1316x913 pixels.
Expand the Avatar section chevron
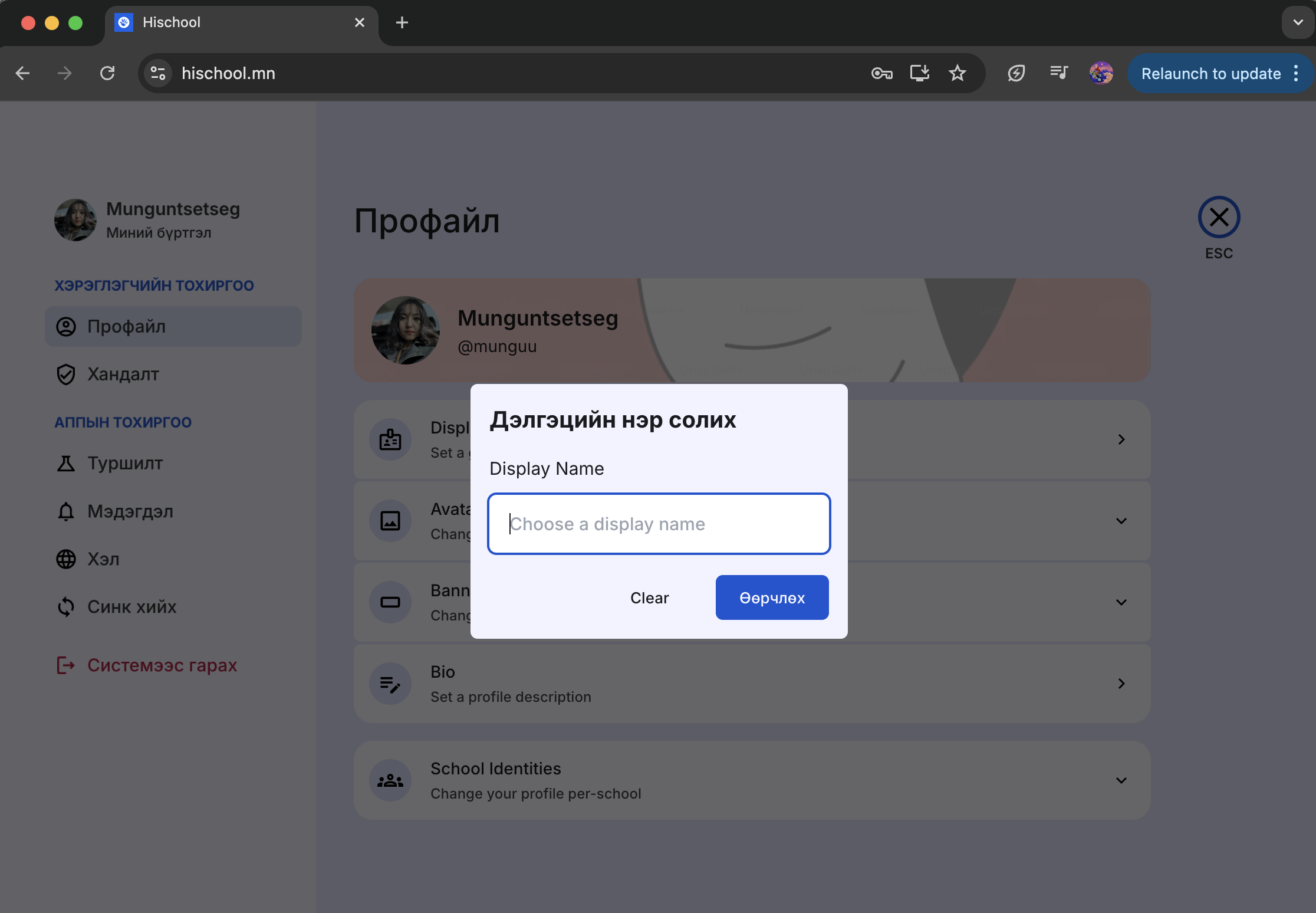[1121, 521]
